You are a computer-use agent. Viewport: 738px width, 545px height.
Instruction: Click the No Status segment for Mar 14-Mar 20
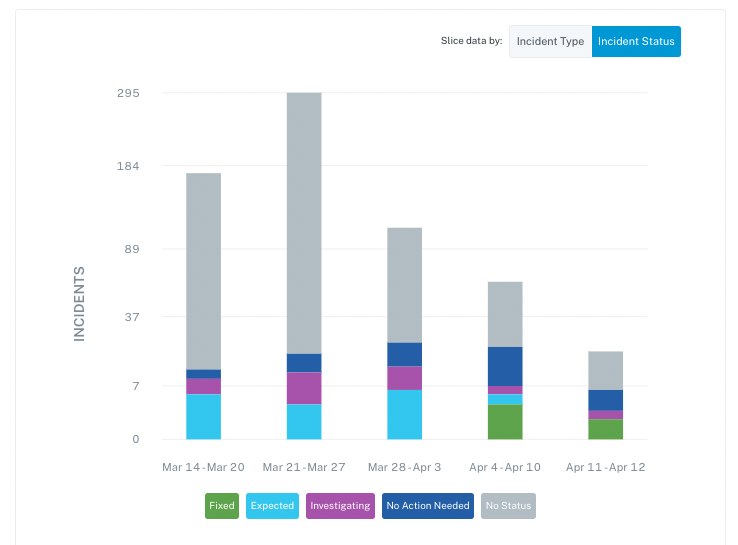203,272
